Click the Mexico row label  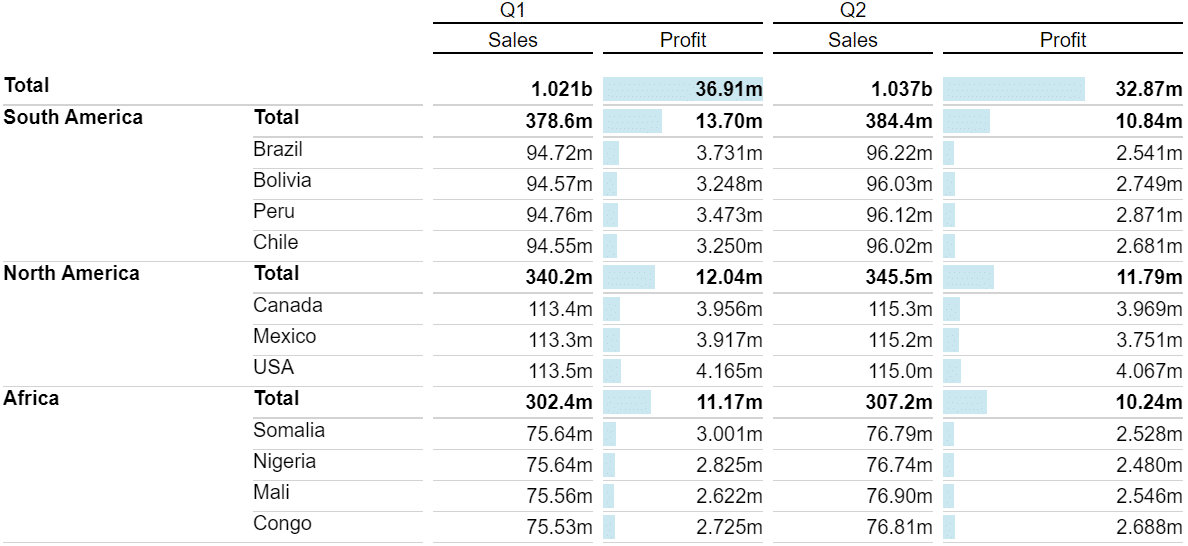[285, 335]
